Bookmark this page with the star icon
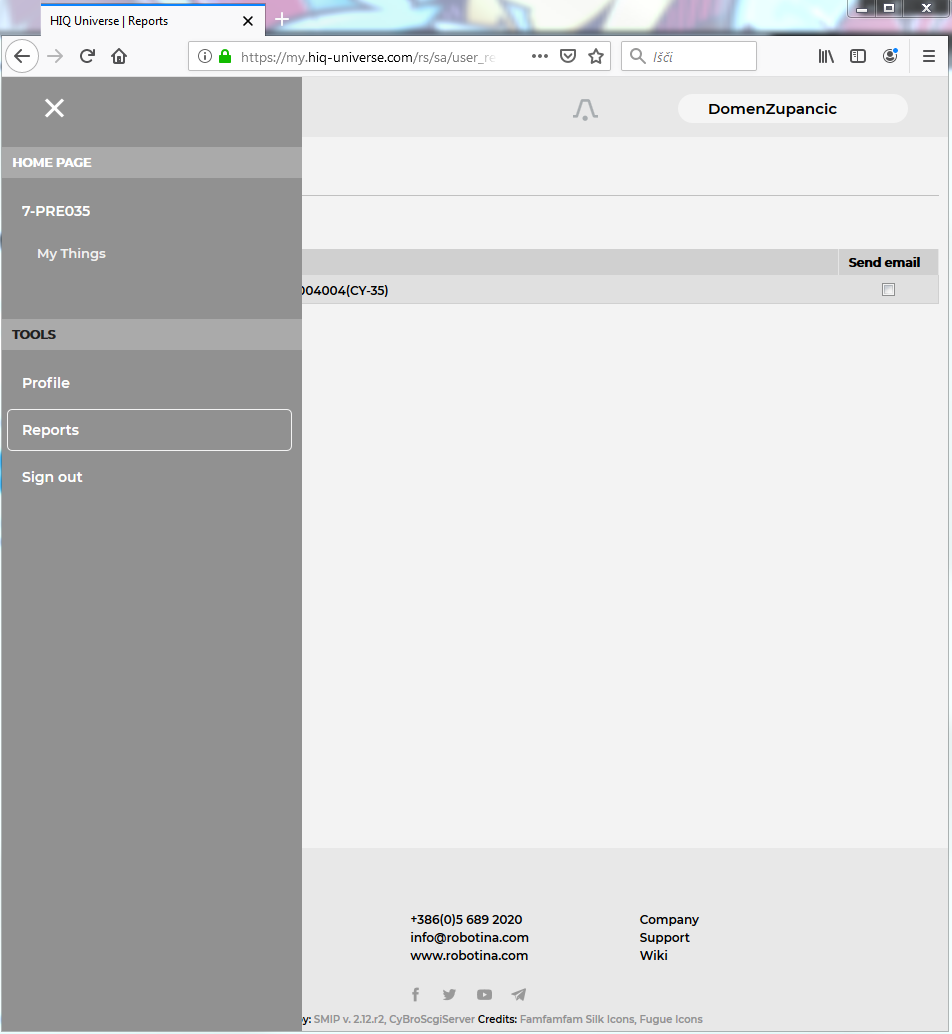This screenshot has width=952, height=1034. point(596,57)
